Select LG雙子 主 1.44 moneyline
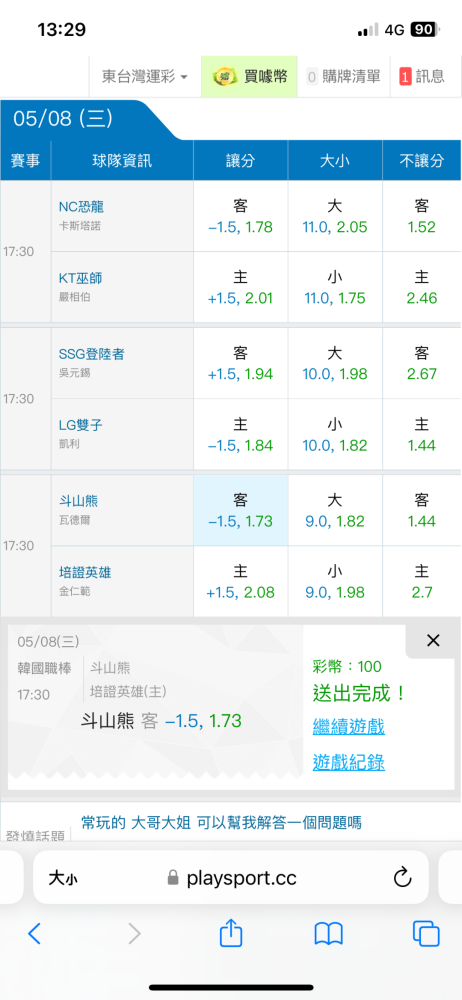Screen dimensions: 462x1000 pyautogui.click(x=422, y=434)
